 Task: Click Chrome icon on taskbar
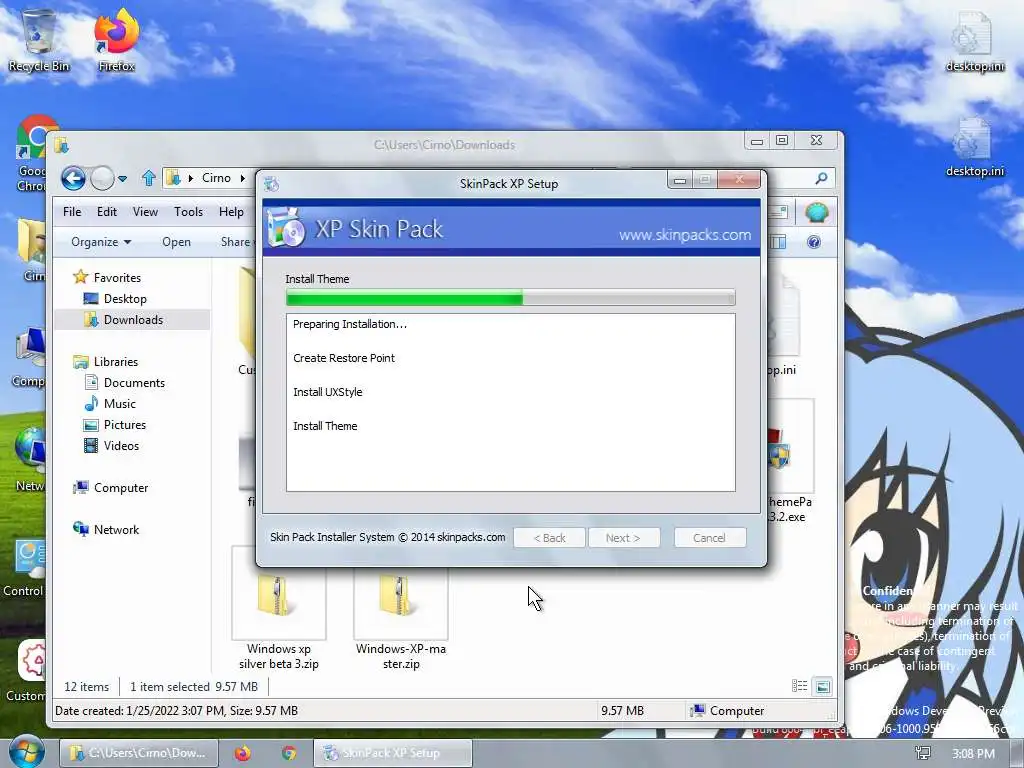pos(289,753)
